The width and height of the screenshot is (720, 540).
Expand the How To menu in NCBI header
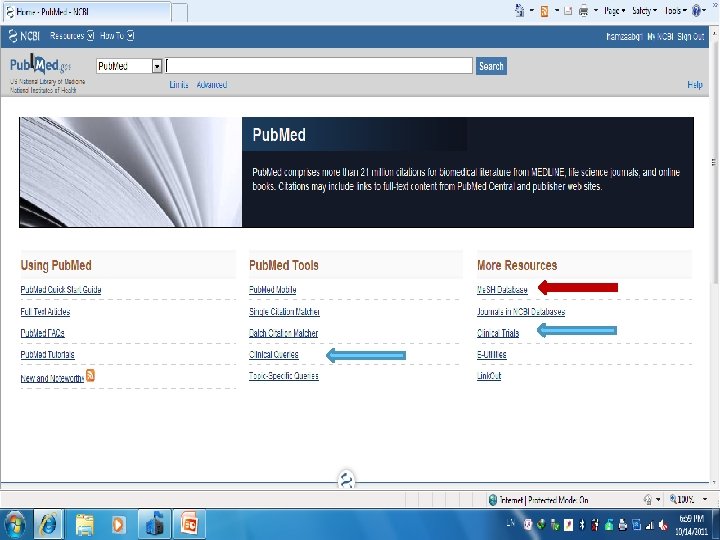117,36
